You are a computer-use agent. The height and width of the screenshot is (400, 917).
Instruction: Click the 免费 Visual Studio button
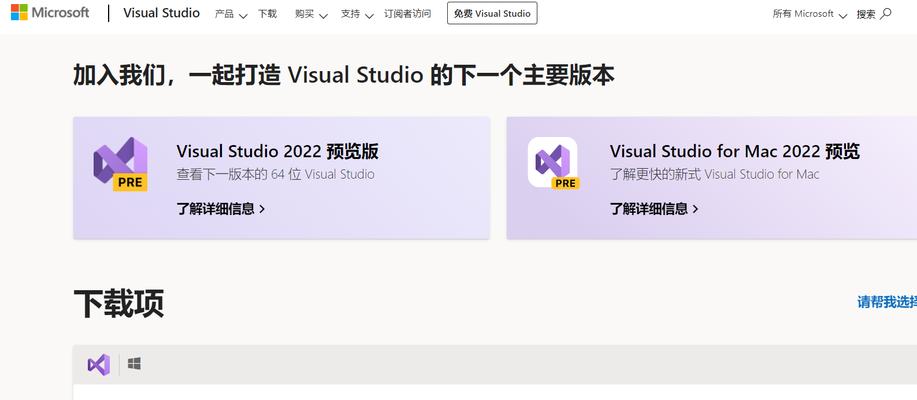pyautogui.click(x=492, y=13)
